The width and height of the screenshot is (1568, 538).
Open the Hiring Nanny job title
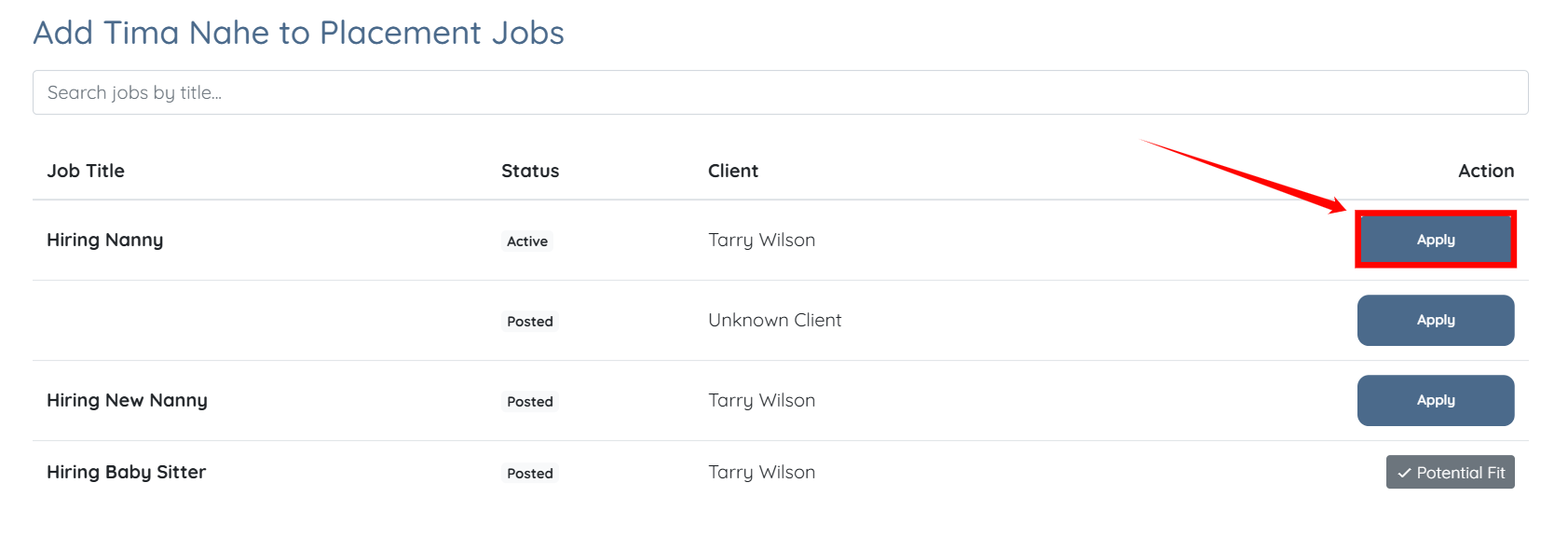pyautogui.click(x=105, y=240)
